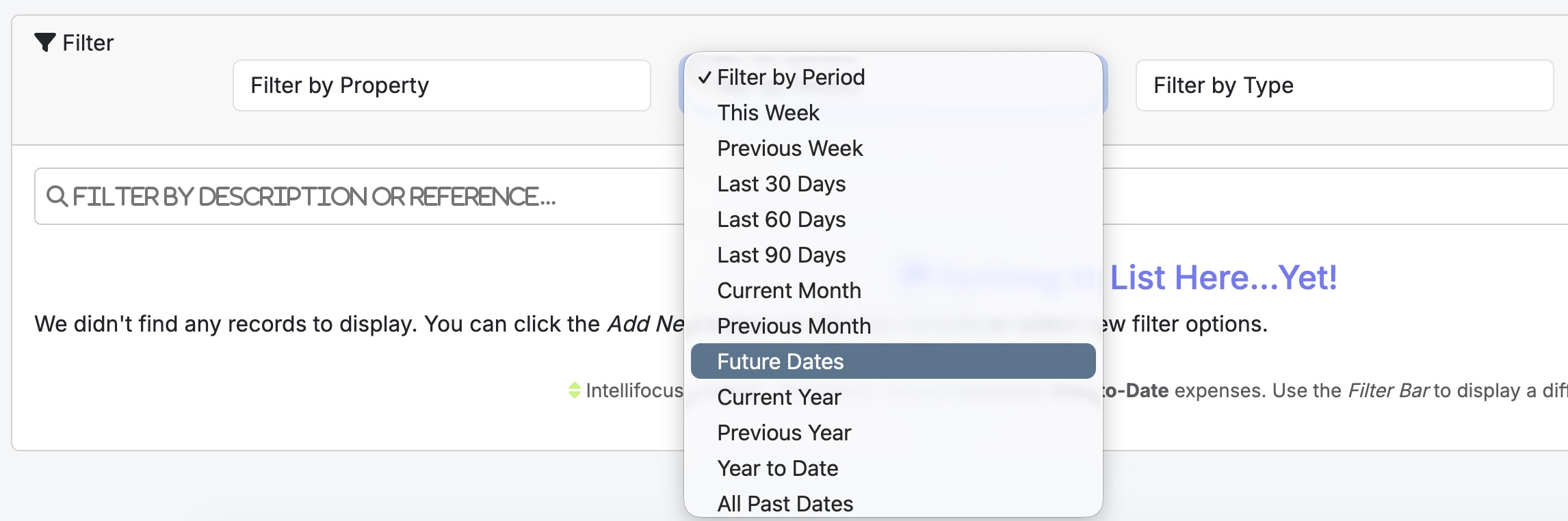Select Previous Month in the period options

click(794, 326)
